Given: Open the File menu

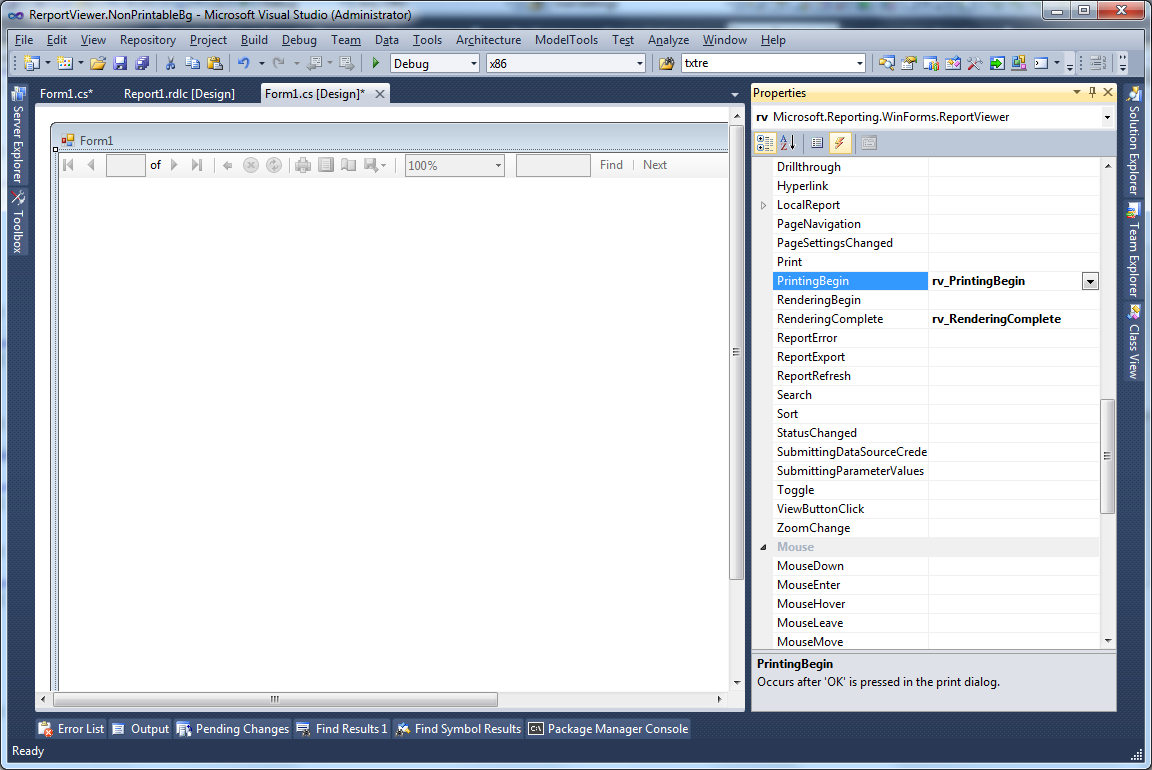Looking at the screenshot, I should pos(24,40).
